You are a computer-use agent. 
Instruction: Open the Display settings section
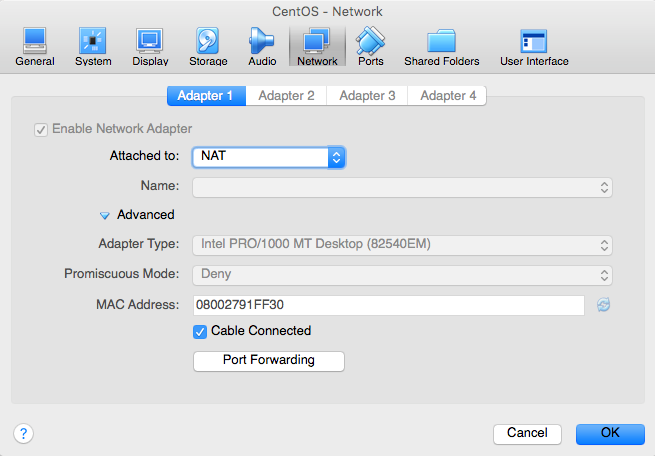point(150,47)
